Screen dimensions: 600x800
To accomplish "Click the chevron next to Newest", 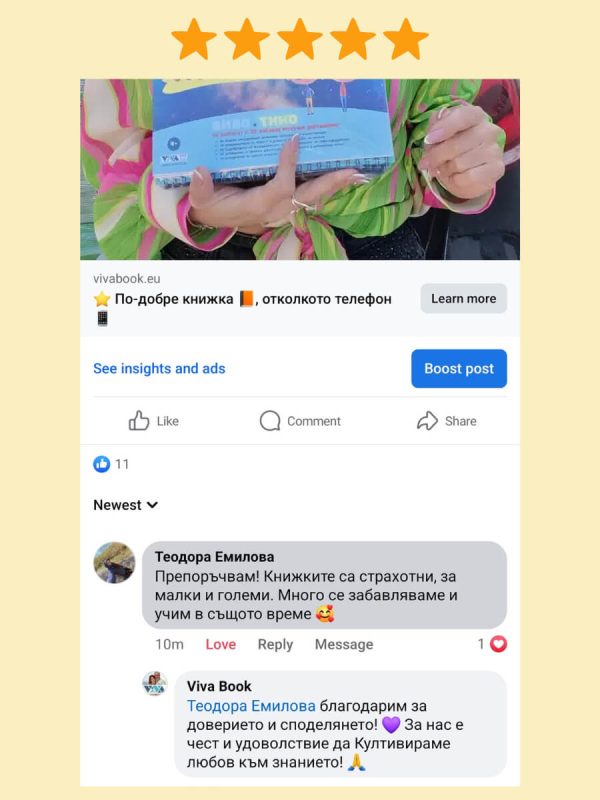I will point(152,505).
